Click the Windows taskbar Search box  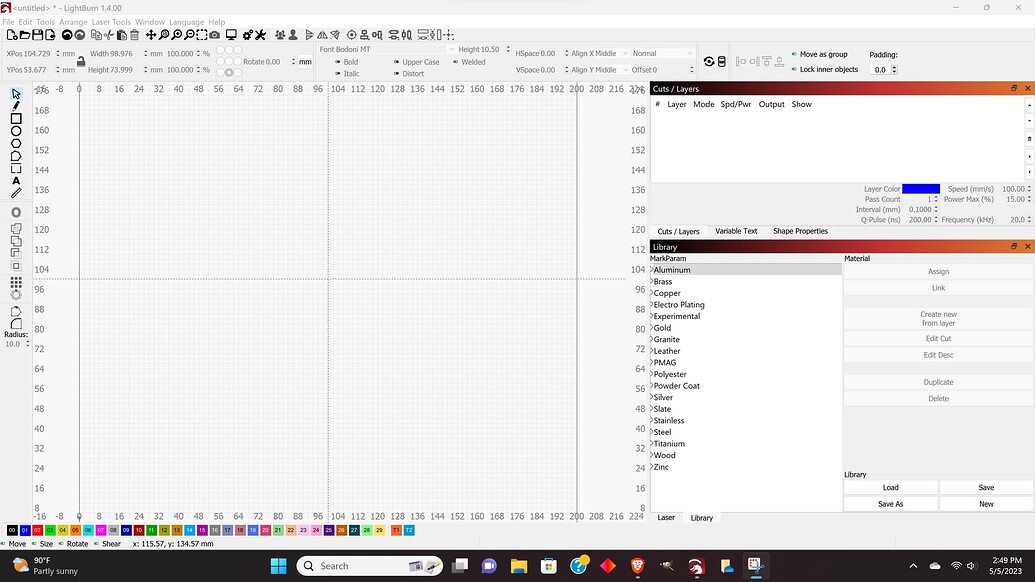[x=370, y=566]
